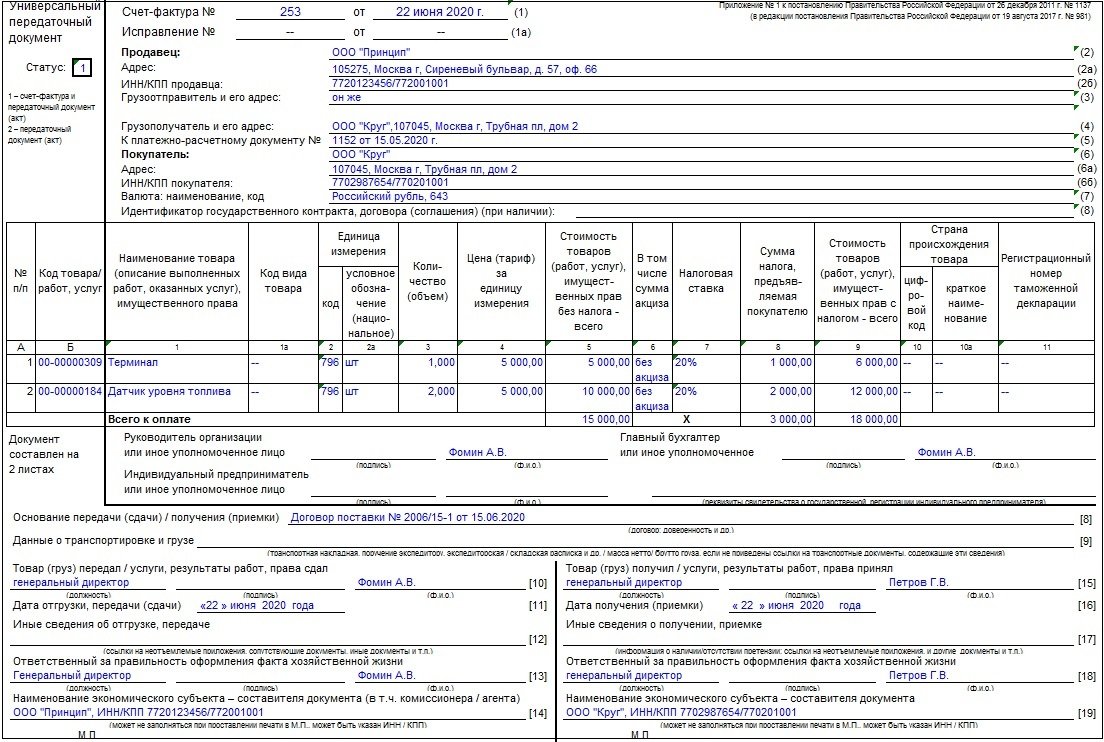Select payment document 1152 от 15.05.2020 г.

pos(384,140)
